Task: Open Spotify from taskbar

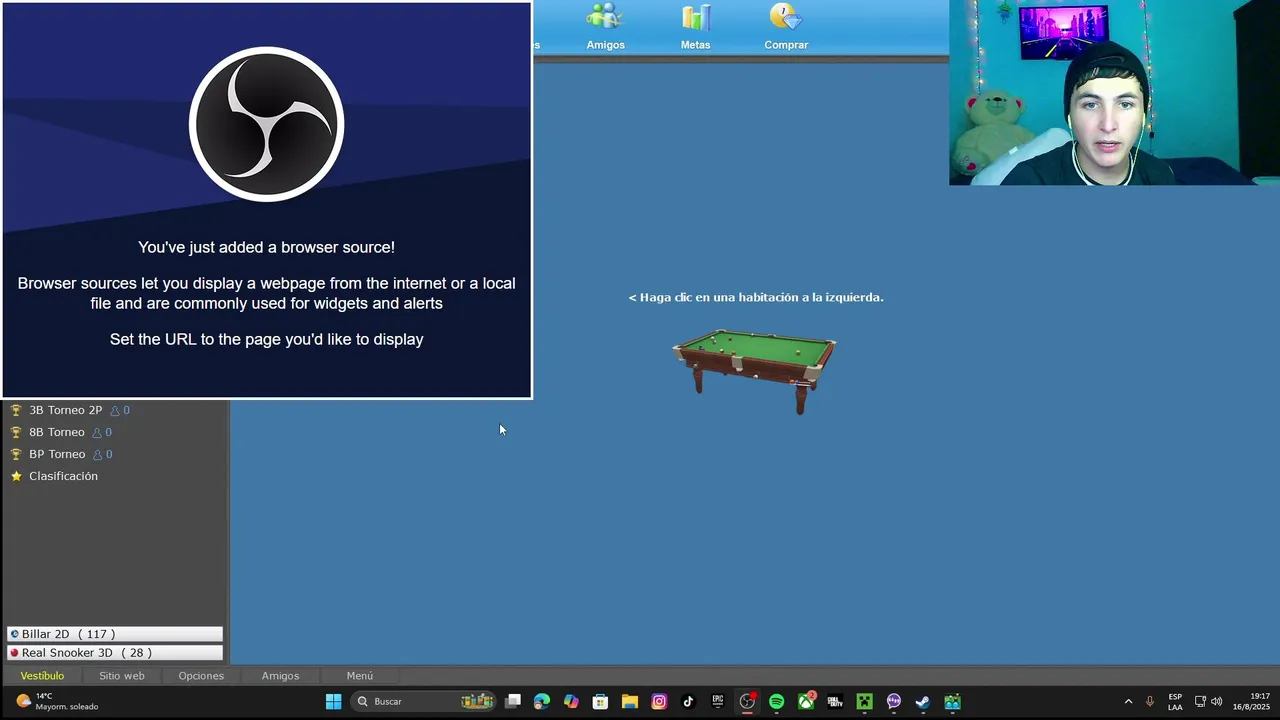Action: click(777, 702)
